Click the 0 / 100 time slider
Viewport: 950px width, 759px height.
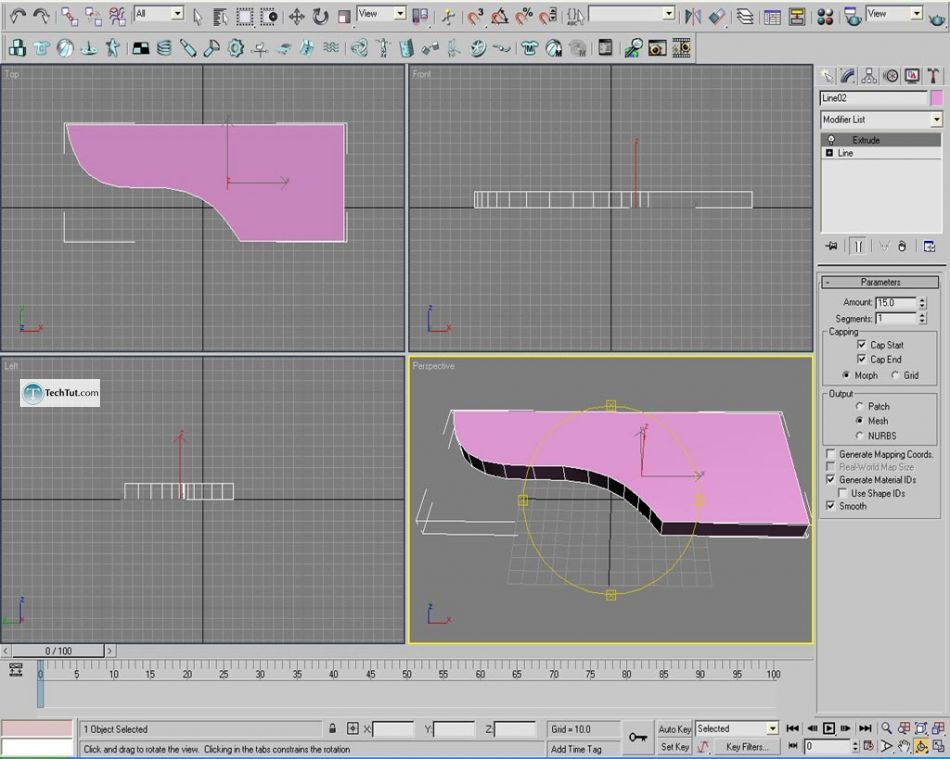tap(58, 651)
